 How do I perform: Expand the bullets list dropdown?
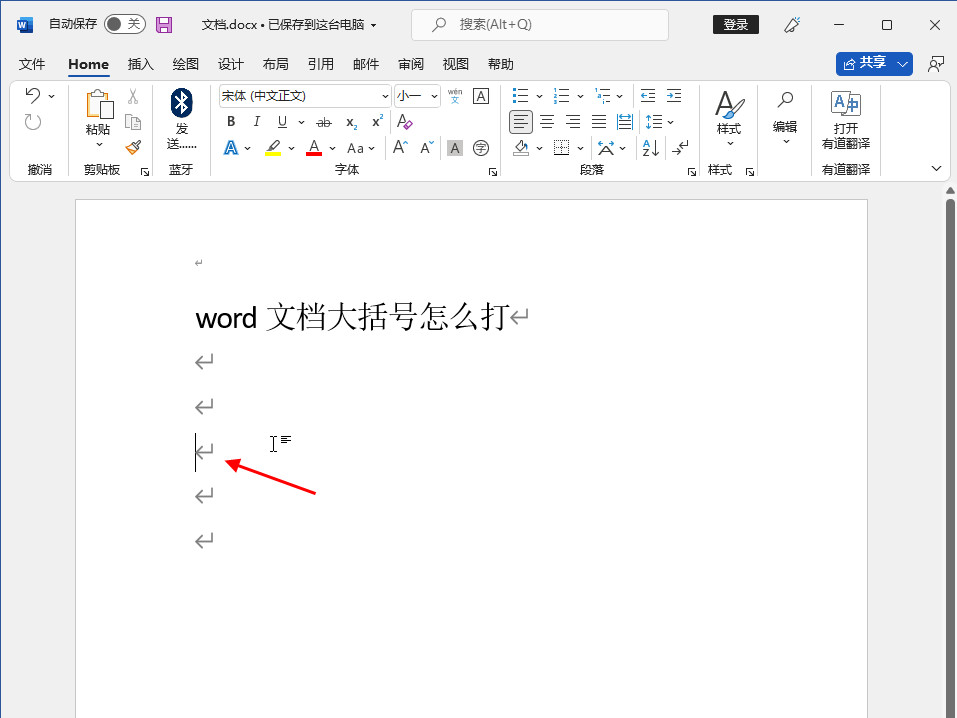(x=539, y=96)
